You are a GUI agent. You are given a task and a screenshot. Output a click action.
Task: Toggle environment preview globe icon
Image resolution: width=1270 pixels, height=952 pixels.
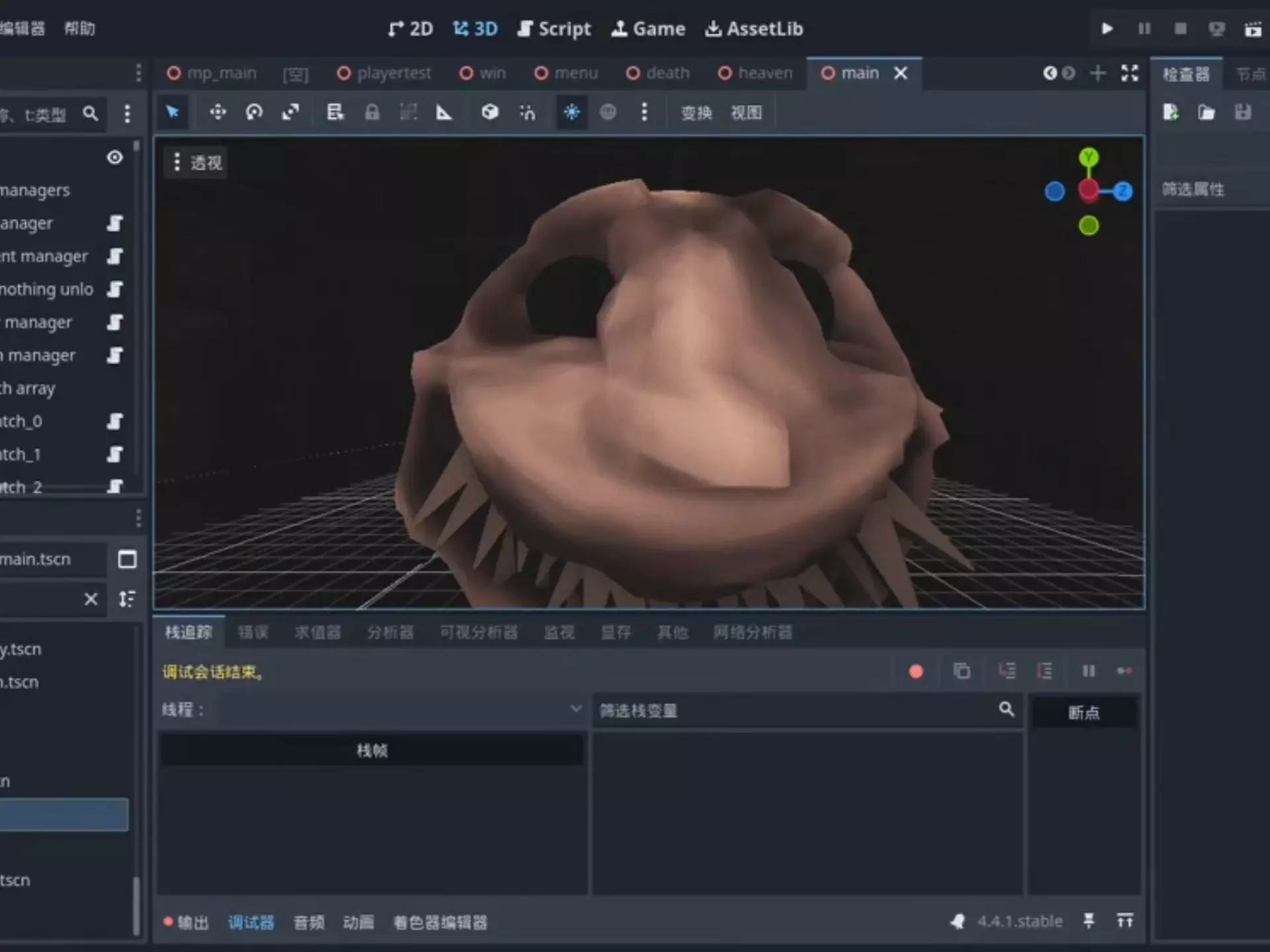pos(608,112)
